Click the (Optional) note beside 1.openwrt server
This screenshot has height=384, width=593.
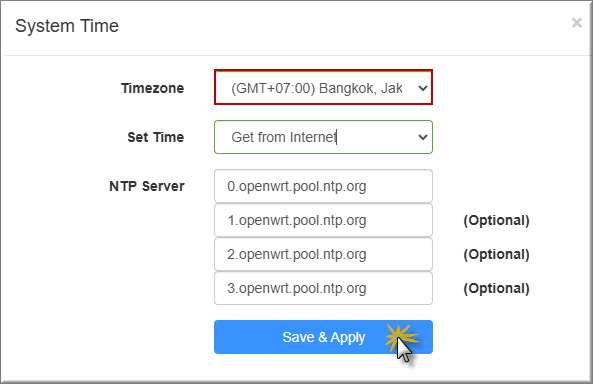[496, 220]
